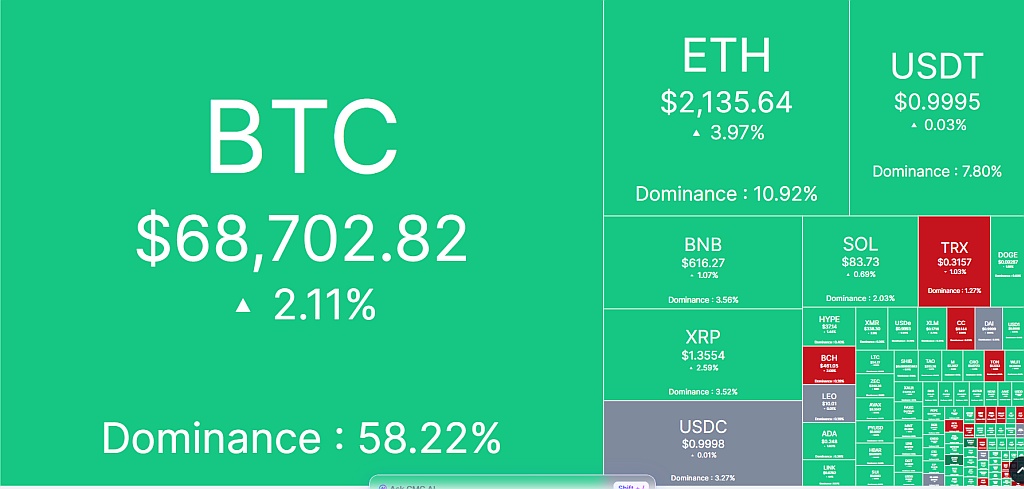Select the ADA tile
This screenshot has height=489, width=1024.
[x=829, y=438]
